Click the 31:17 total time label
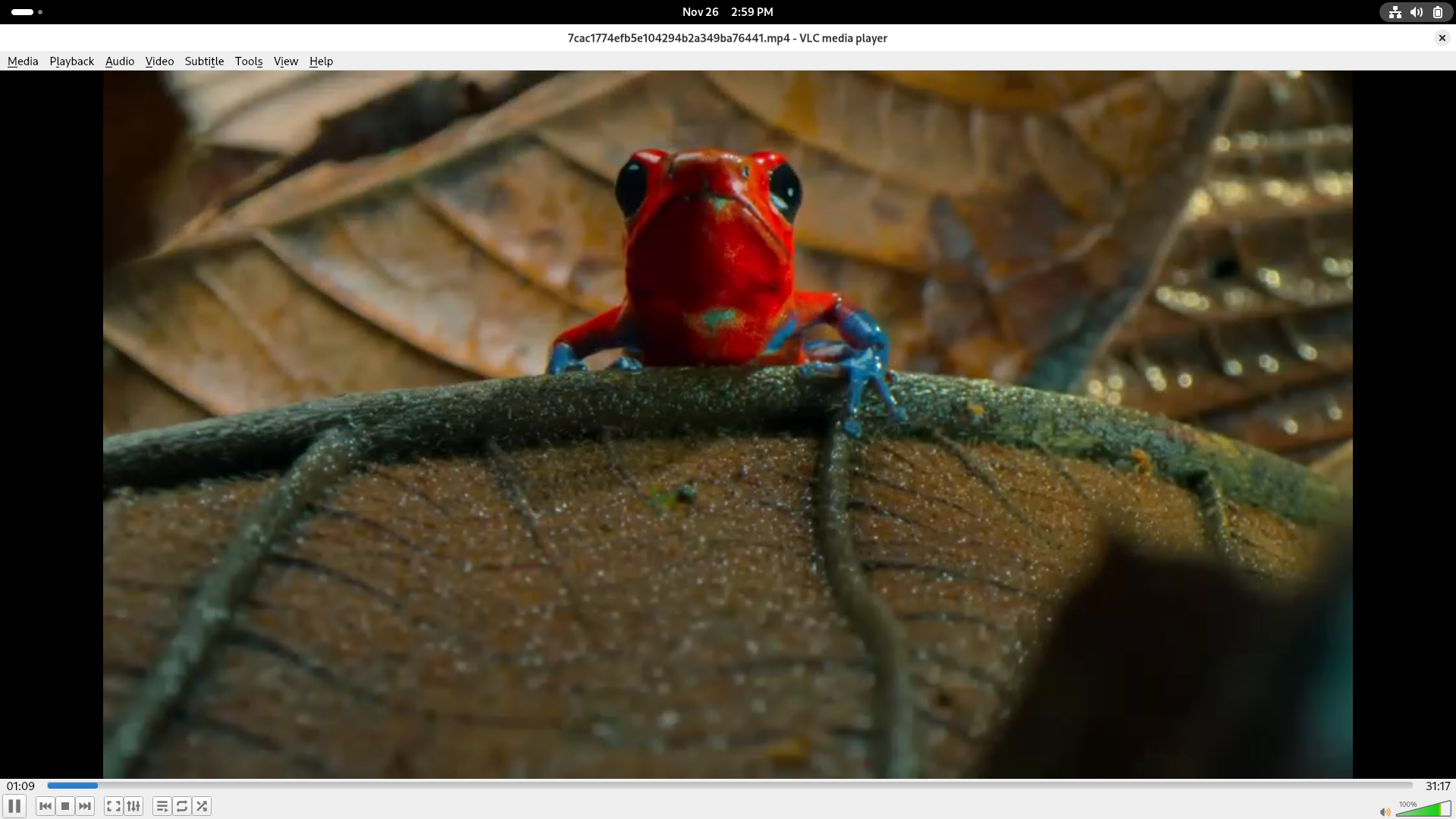Viewport: 1456px width, 819px height. 1437,786
